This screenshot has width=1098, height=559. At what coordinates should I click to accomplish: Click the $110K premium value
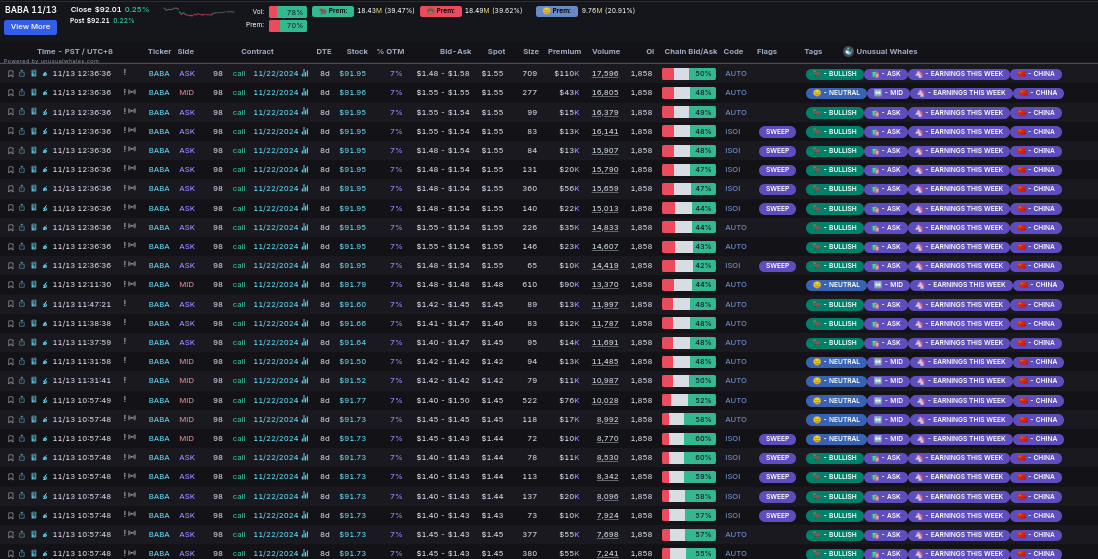[x=567, y=74]
